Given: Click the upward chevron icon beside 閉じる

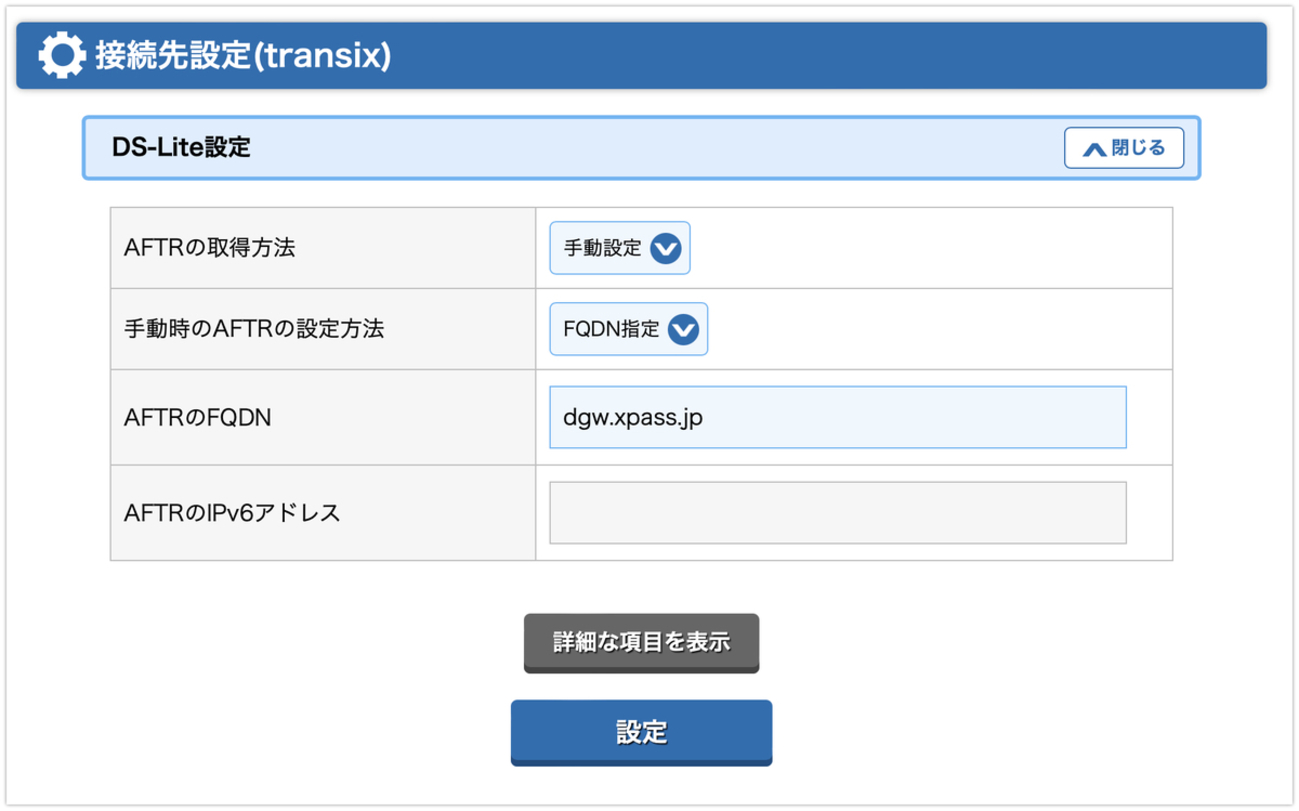Looking at the screenshot, I should [x=1095, y=149].
